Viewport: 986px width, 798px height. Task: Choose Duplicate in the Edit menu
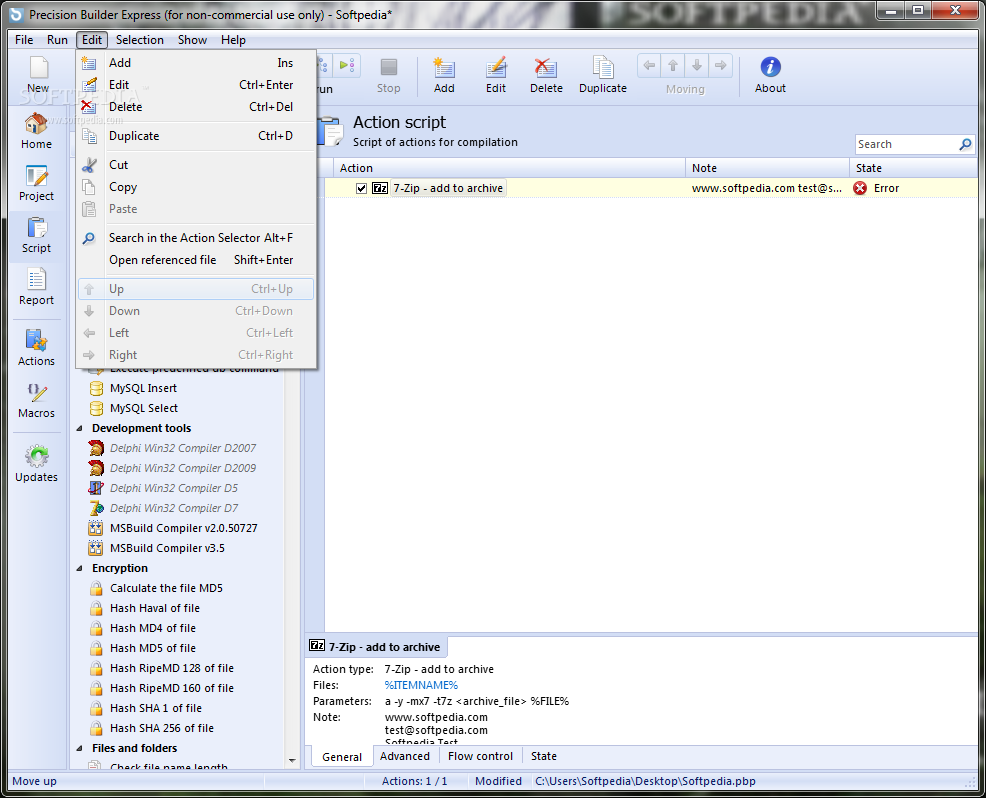(196, 136)
